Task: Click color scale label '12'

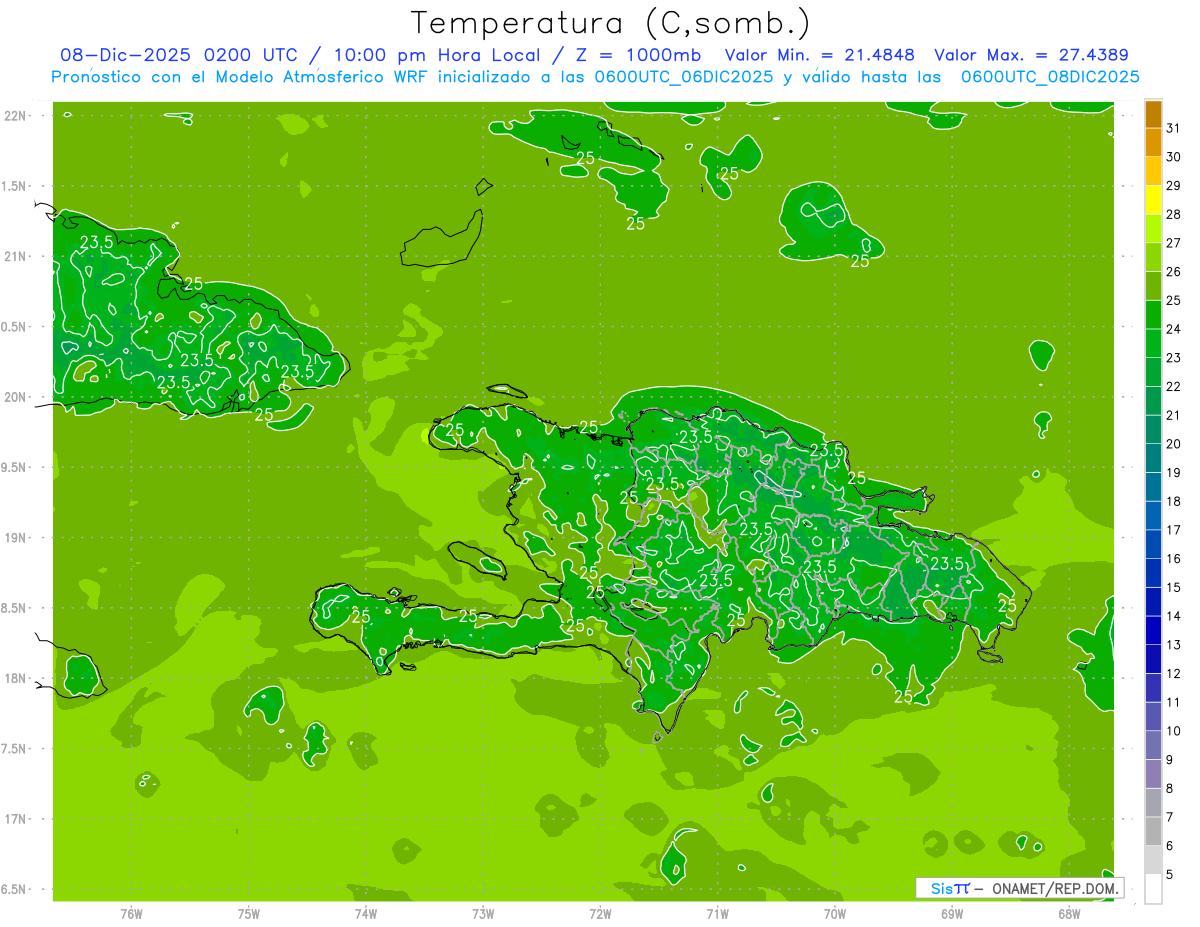Action: point(1173,673)
